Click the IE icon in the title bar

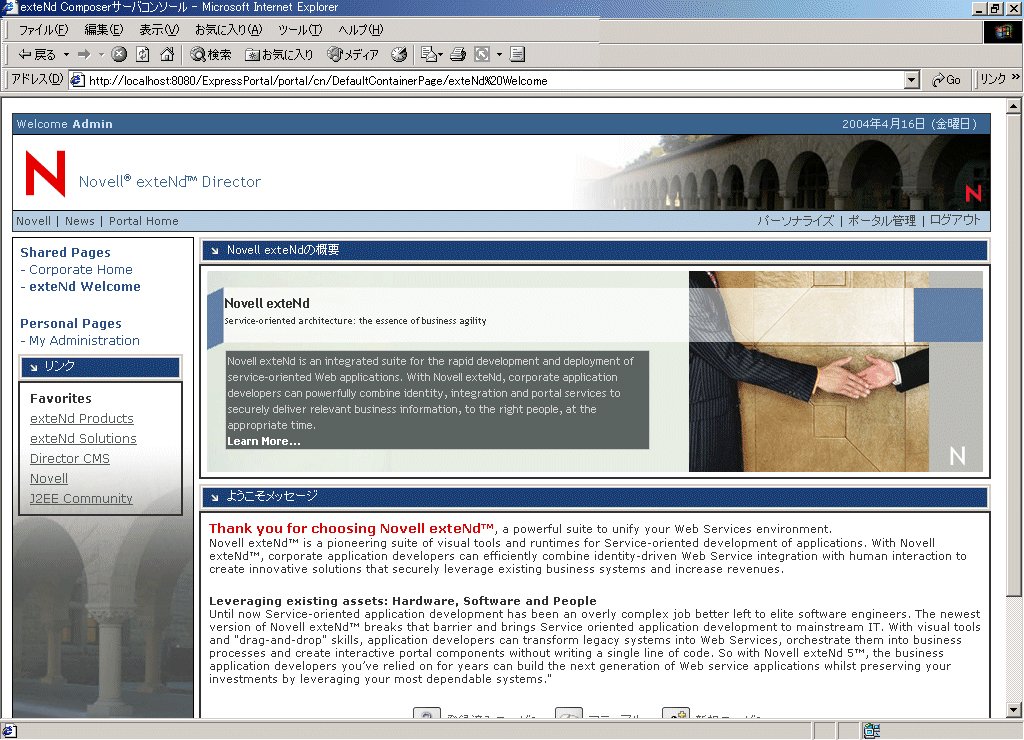point(9,7)
